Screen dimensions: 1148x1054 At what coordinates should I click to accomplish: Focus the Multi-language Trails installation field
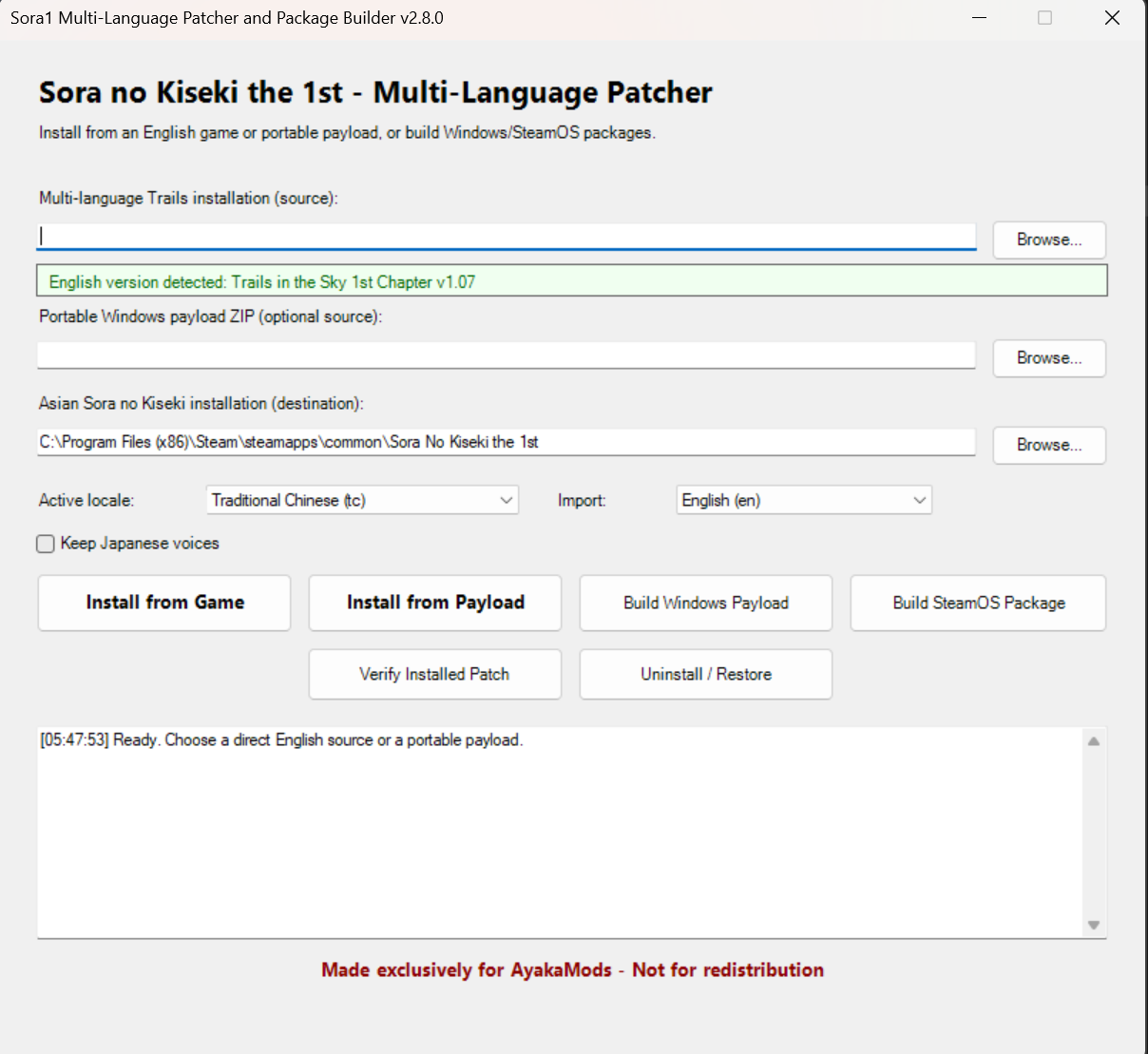click(507, 237)
